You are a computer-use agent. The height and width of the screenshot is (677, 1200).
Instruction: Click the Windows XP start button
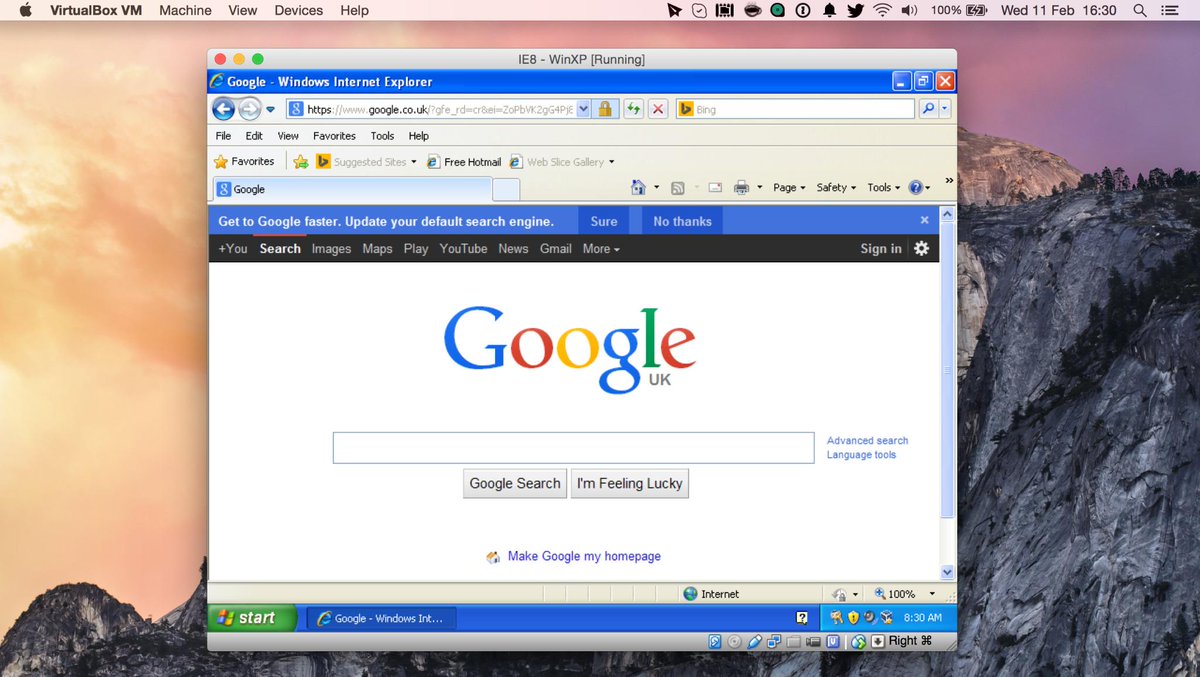pyautogui.click(x=253, y=618)
